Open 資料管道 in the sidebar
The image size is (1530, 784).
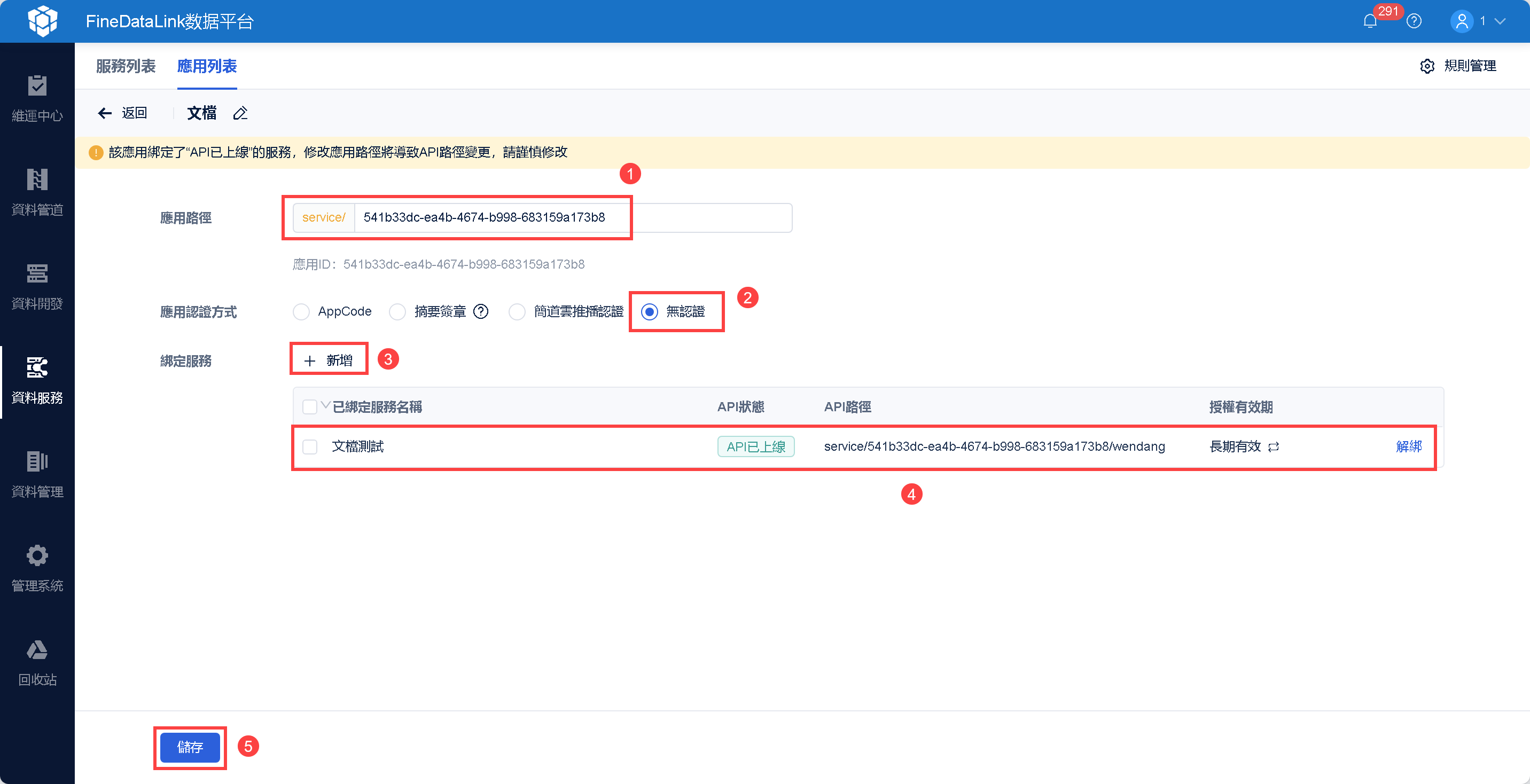pyautogui.click(x=37, y=192)
